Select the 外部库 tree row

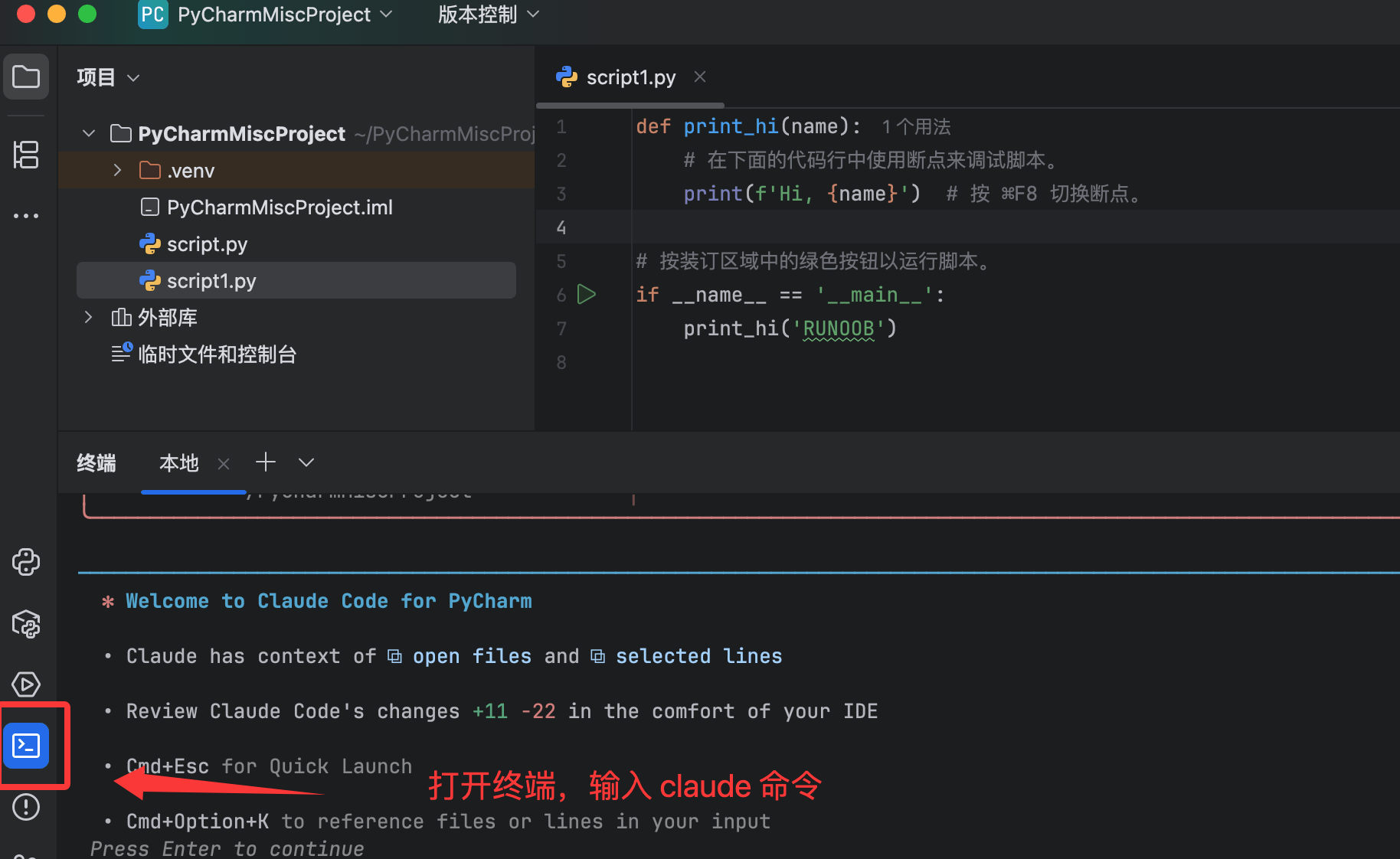point(296,317)
